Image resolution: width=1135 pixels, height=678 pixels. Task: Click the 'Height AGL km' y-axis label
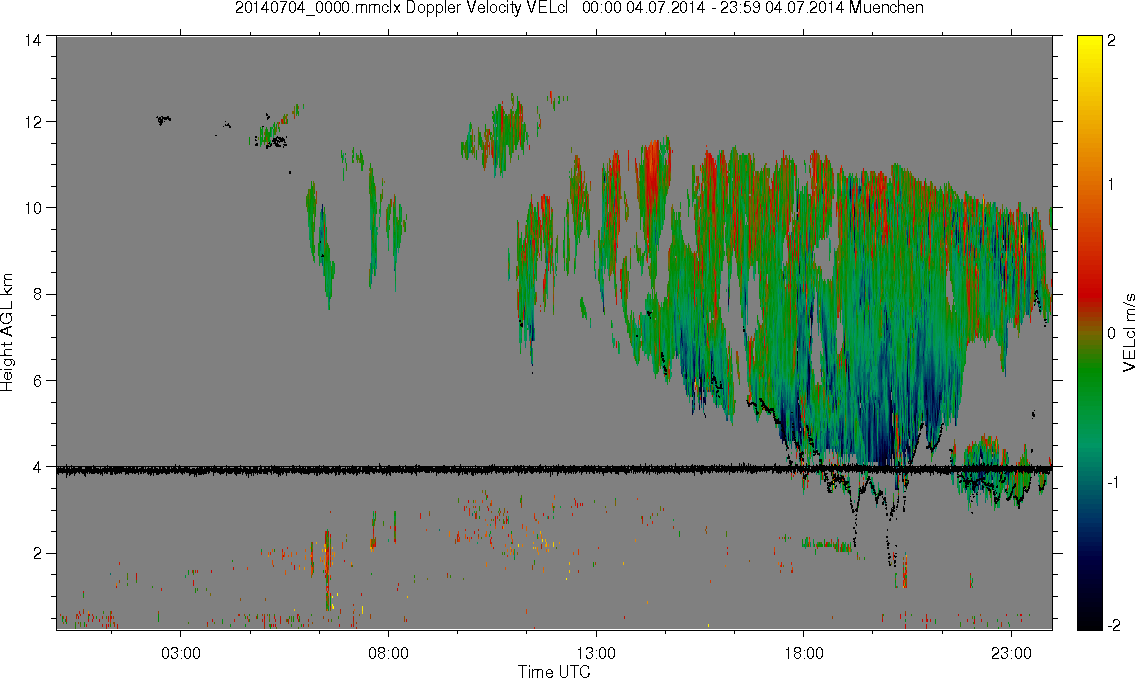tap(7, 332)
